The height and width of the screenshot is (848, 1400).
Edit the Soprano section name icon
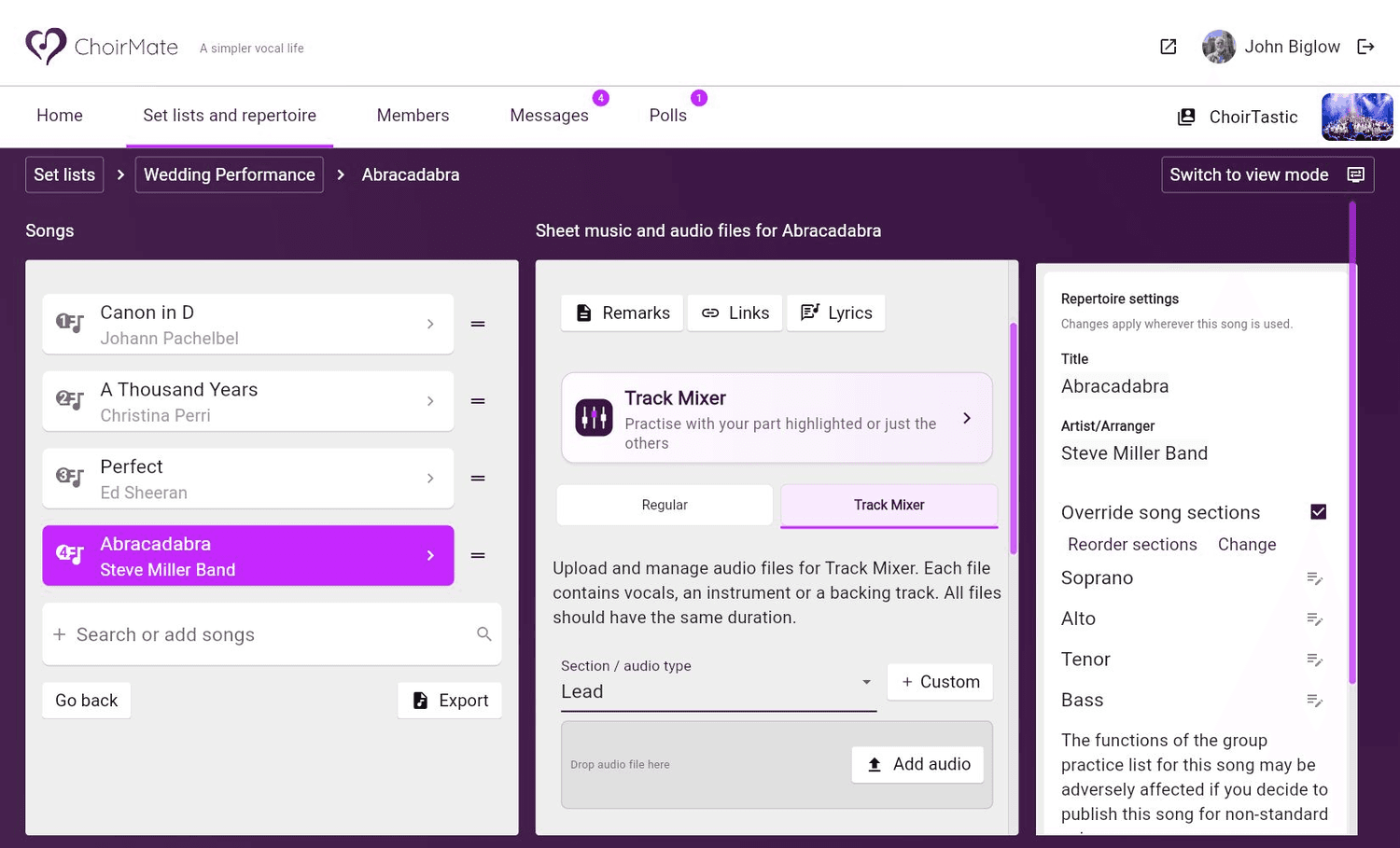1314,578
